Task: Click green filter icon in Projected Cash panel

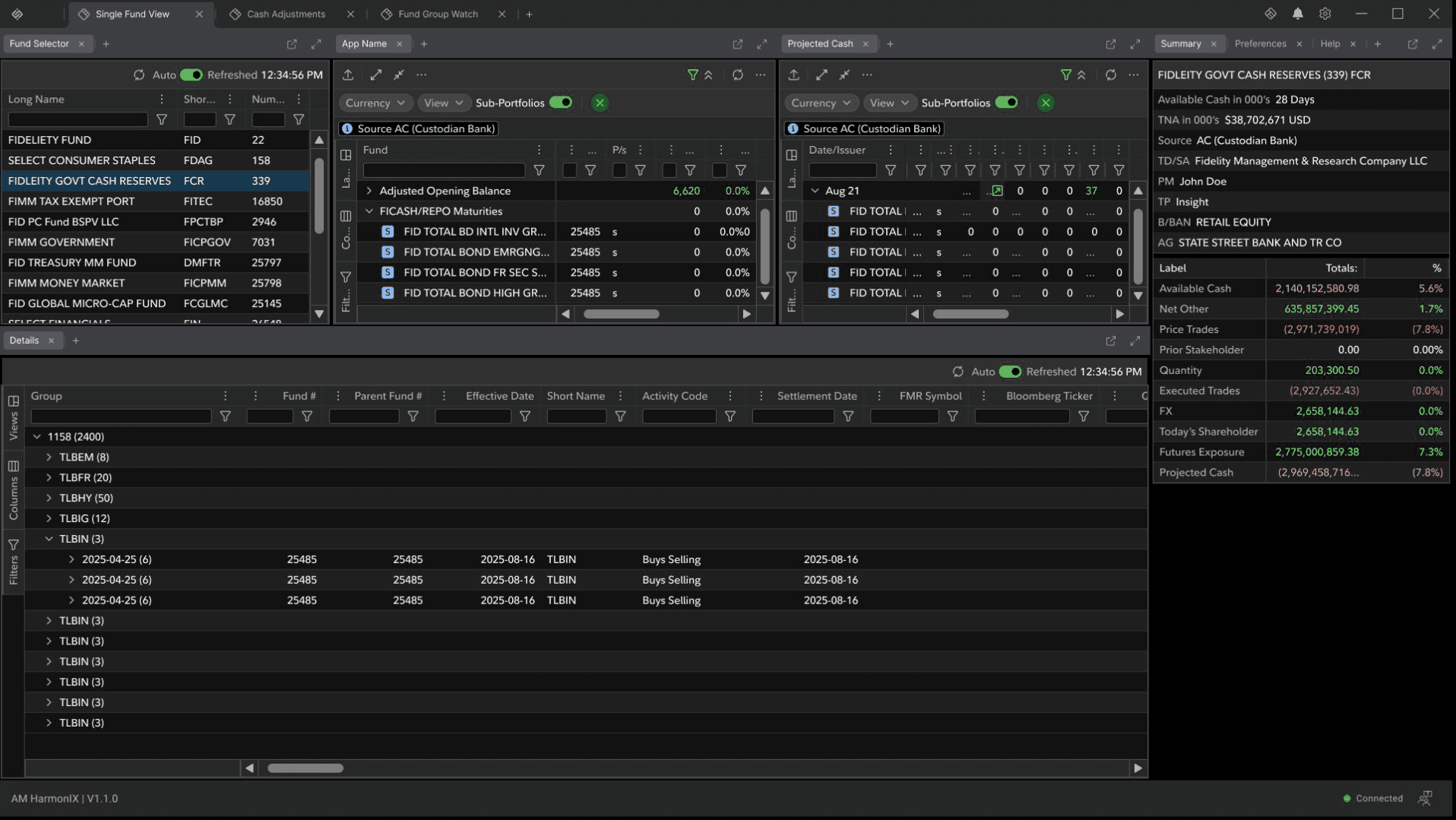Action: (1065, 74)
